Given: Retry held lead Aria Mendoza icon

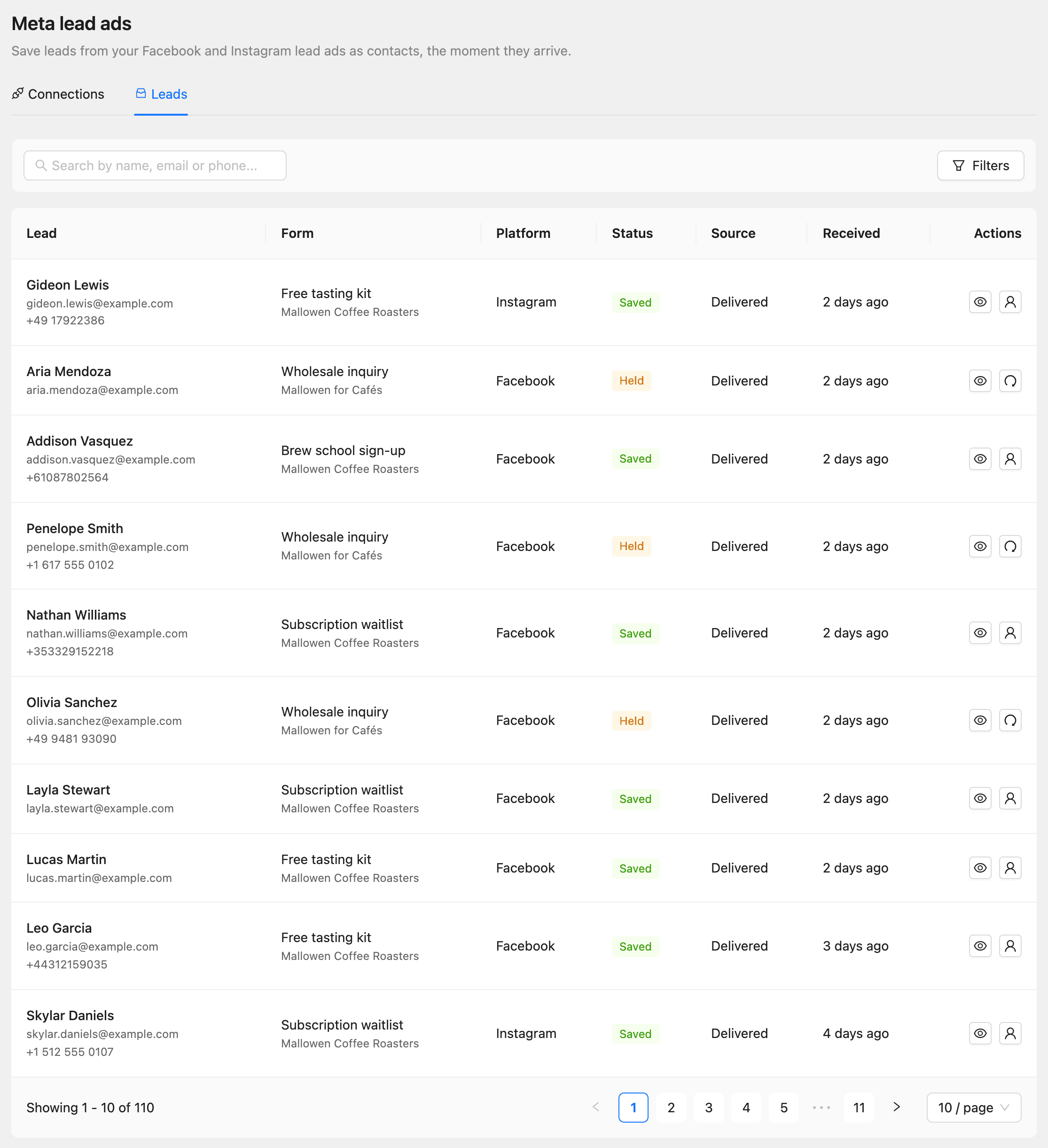Looking at the screenshot, I should [1010, 380].
